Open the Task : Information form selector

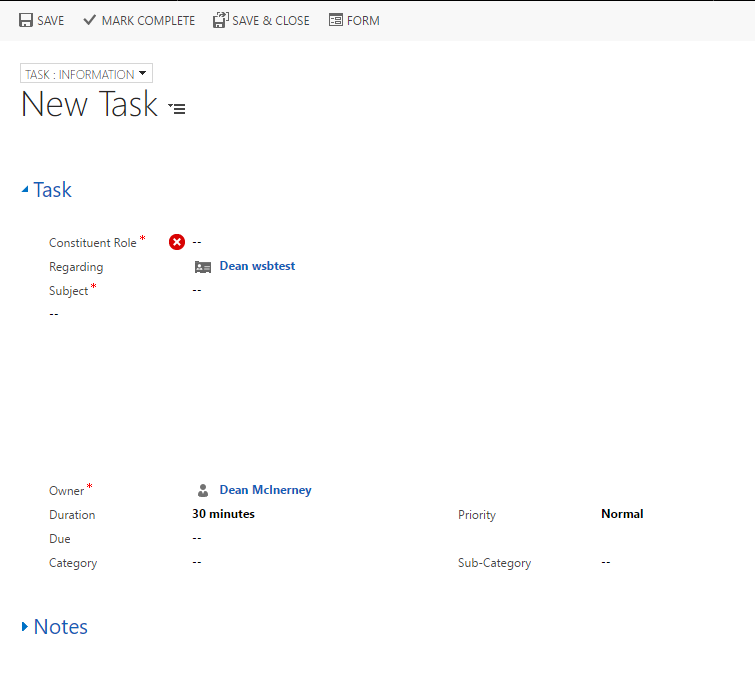86,74
